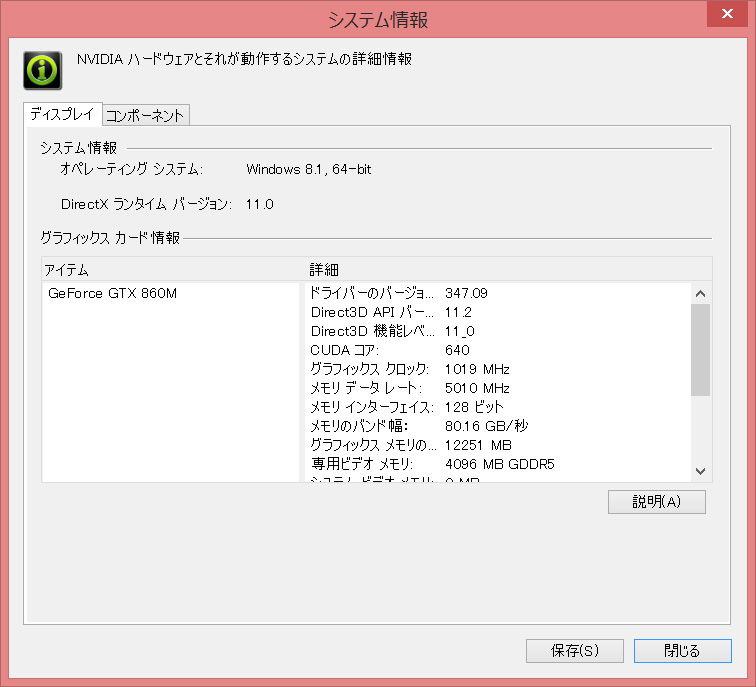Viewport: 756px width, 687px height.
Task: Click the value 11_0
Action: (x=459, y=332)
